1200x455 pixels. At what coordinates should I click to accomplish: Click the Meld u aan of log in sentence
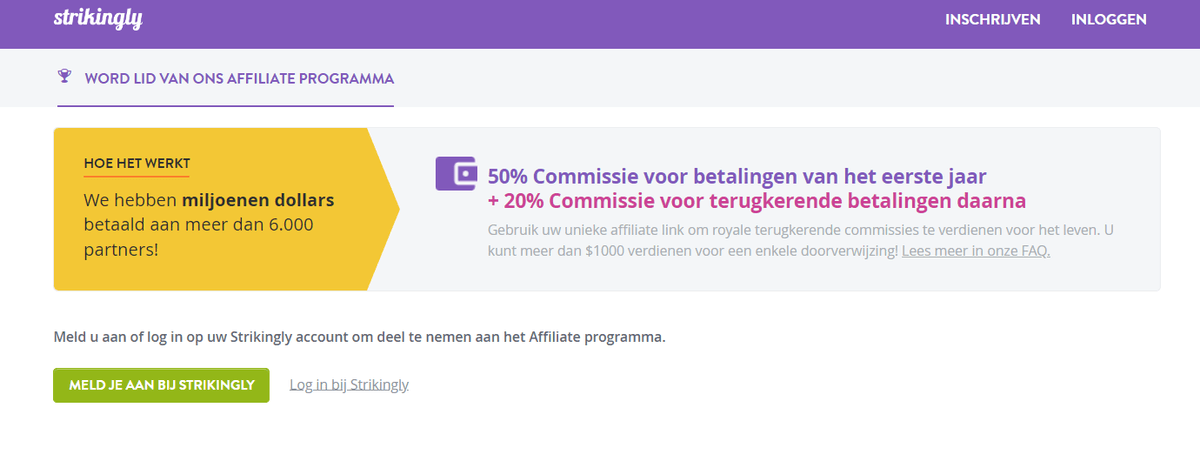pyautogui.click(x=359, y=337)
